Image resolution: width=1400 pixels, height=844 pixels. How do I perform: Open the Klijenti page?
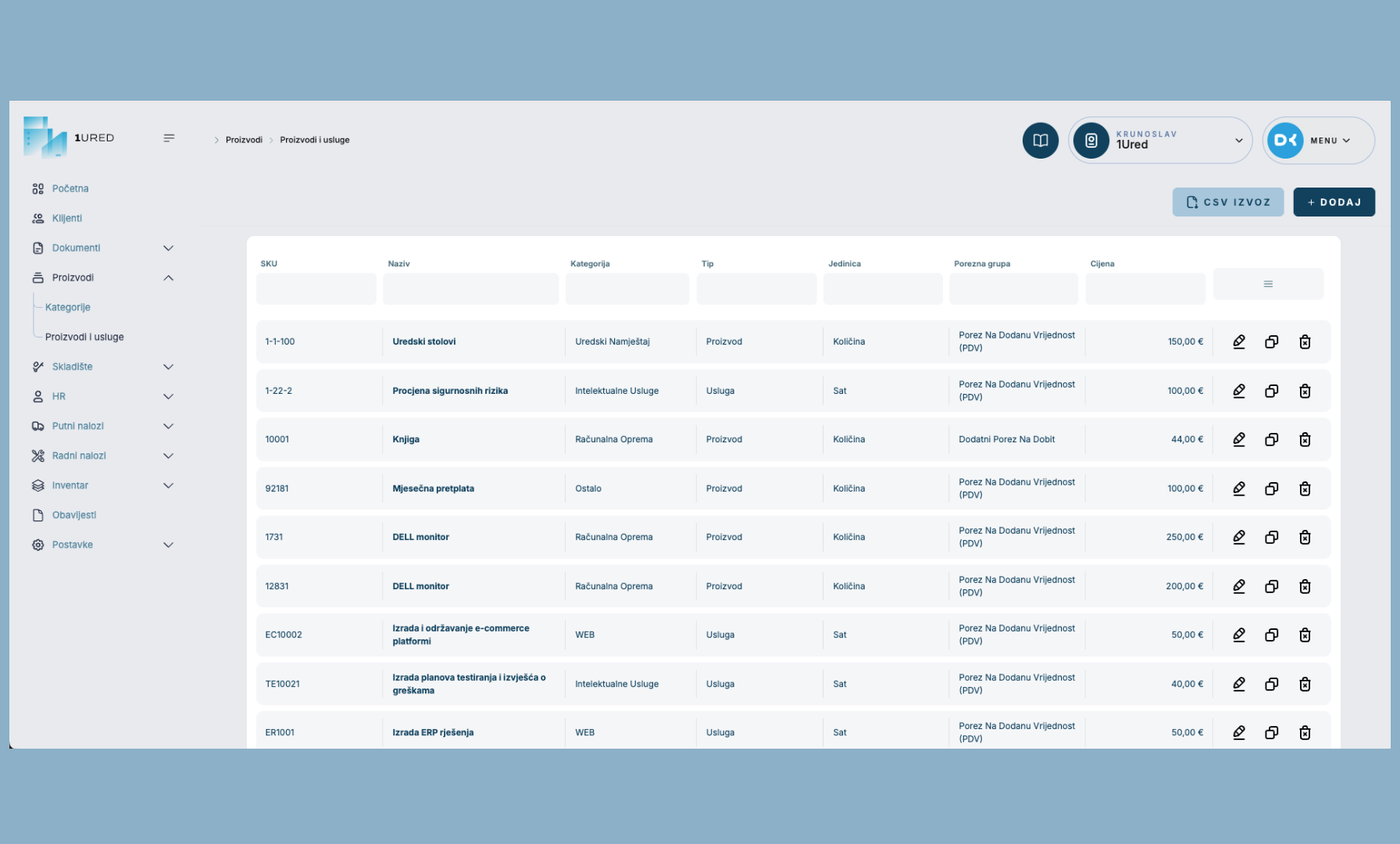[x=67, y=218]
